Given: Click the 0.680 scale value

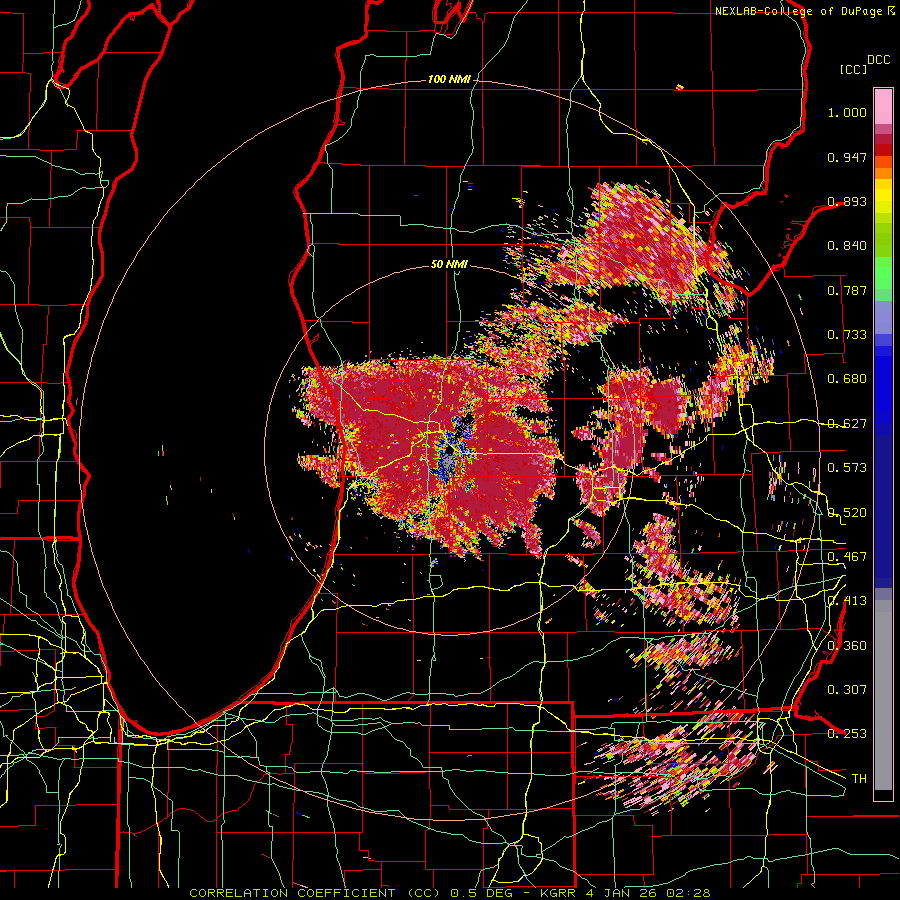Looking at the screenshot, I should [847, 379].
